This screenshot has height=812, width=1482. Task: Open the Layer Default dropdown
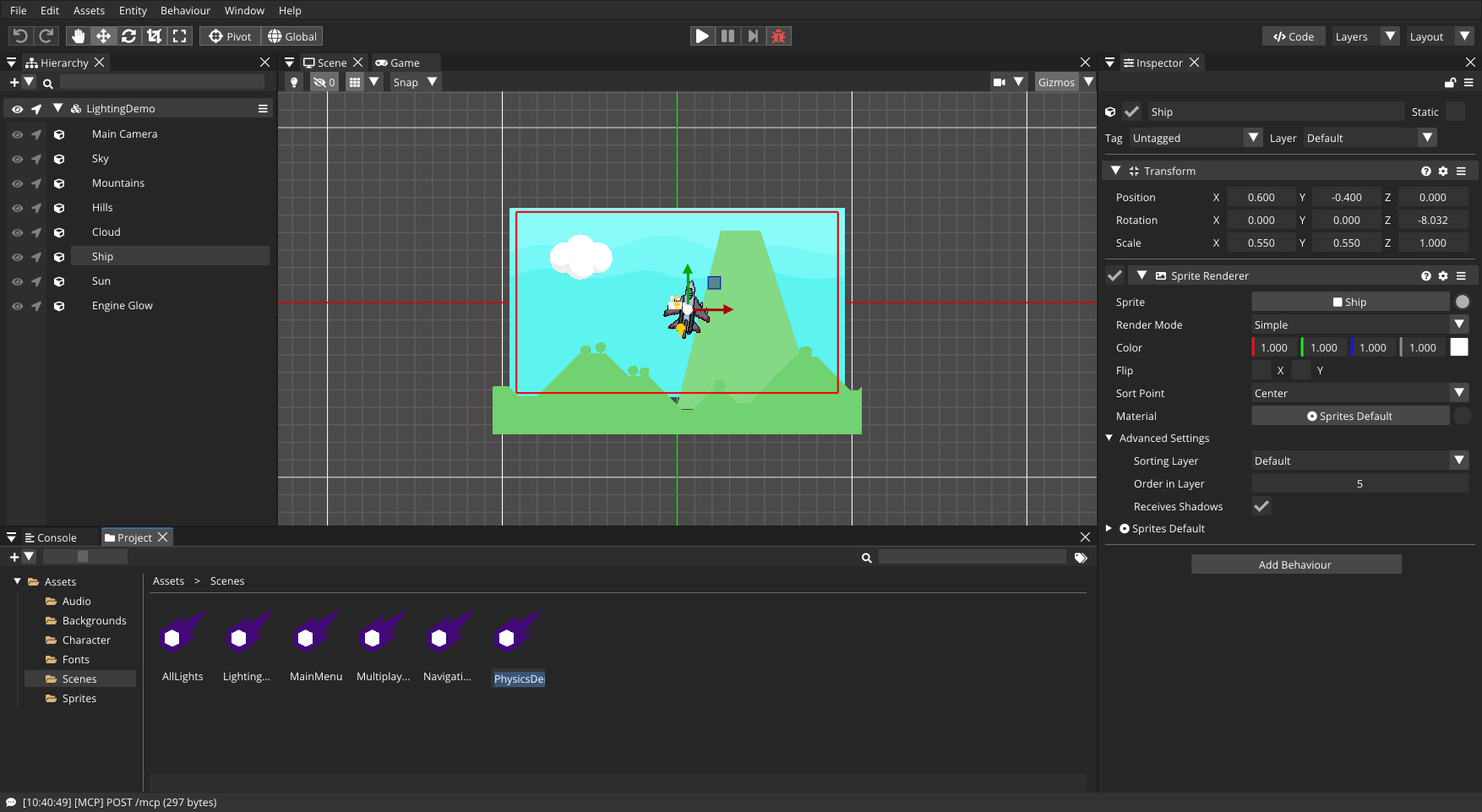point(1370,138)
